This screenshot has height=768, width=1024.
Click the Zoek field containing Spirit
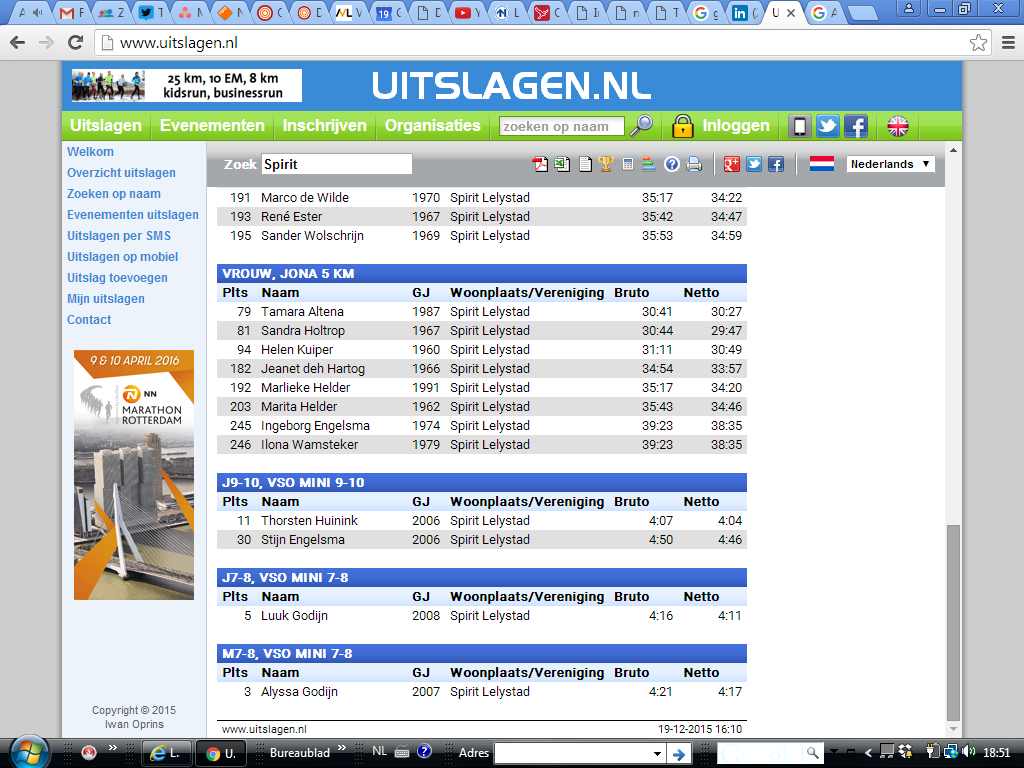[x=336, y=164]
